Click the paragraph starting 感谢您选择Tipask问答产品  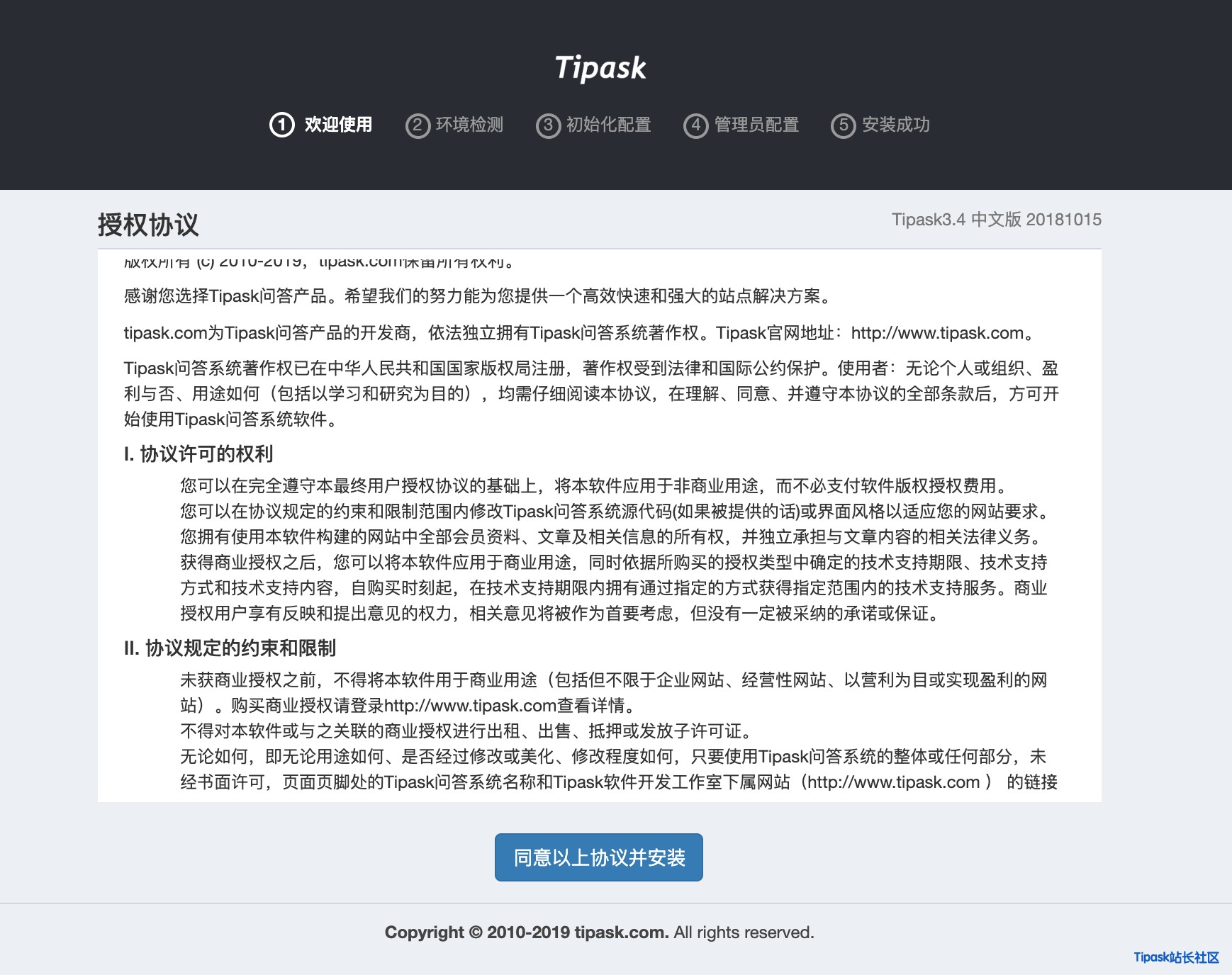tap(478, 296)
